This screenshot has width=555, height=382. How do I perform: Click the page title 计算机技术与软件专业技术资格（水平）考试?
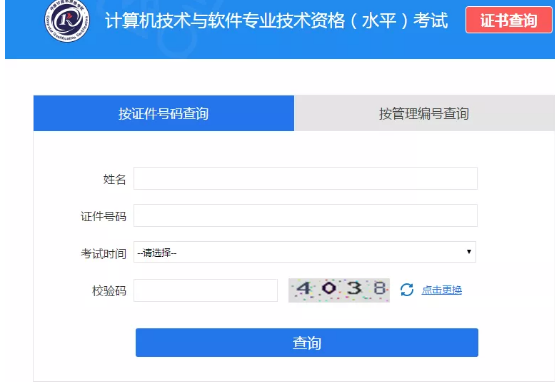point(276,21)
